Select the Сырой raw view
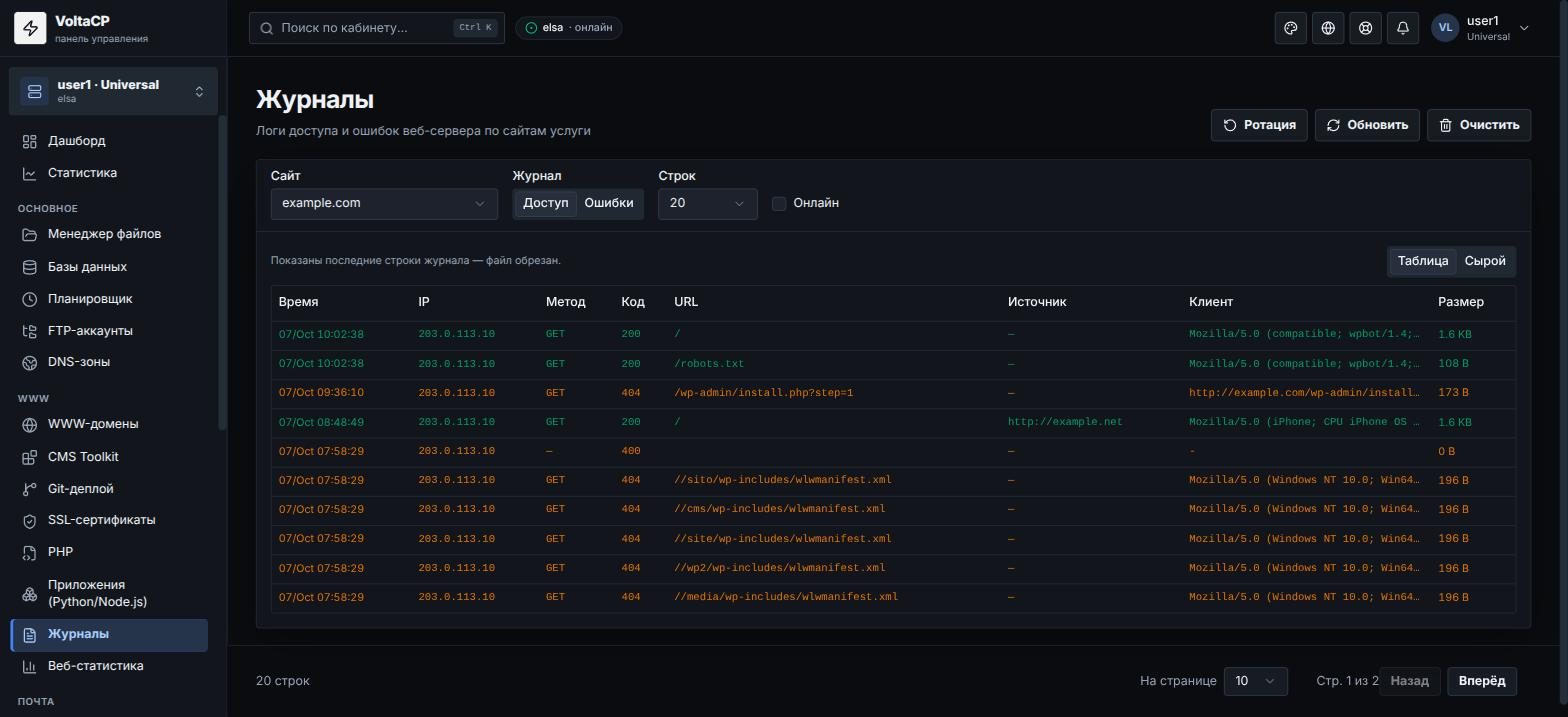 pos(1485,261)
